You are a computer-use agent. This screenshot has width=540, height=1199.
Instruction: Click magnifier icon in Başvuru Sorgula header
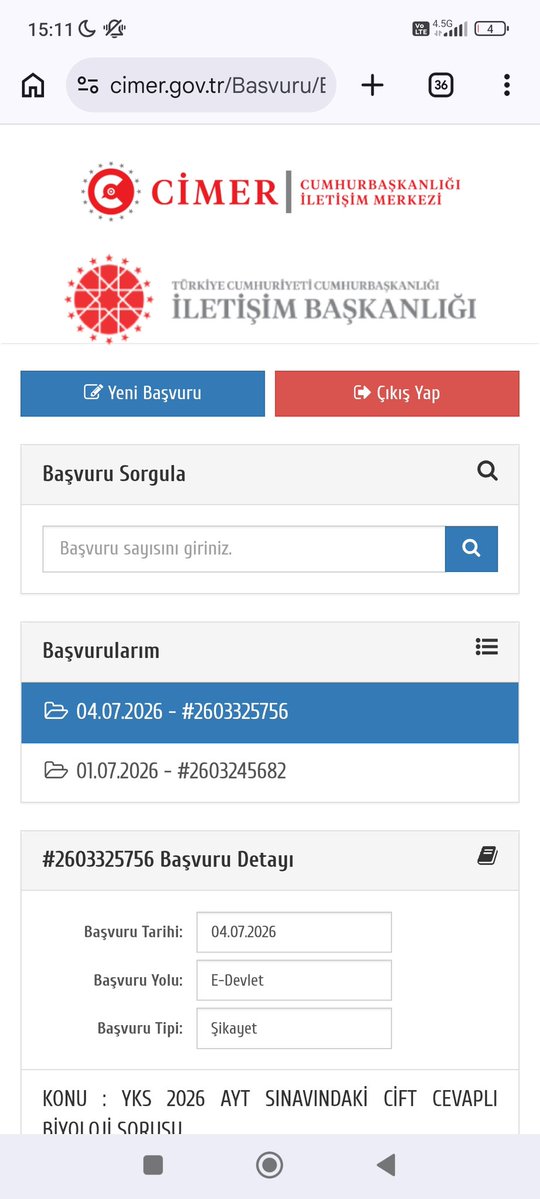(487, 471)
